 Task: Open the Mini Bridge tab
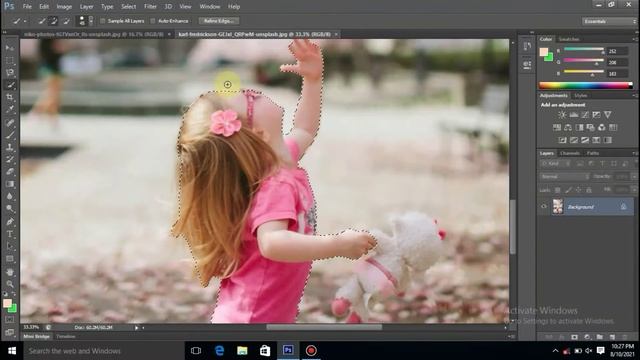(36, 336)
